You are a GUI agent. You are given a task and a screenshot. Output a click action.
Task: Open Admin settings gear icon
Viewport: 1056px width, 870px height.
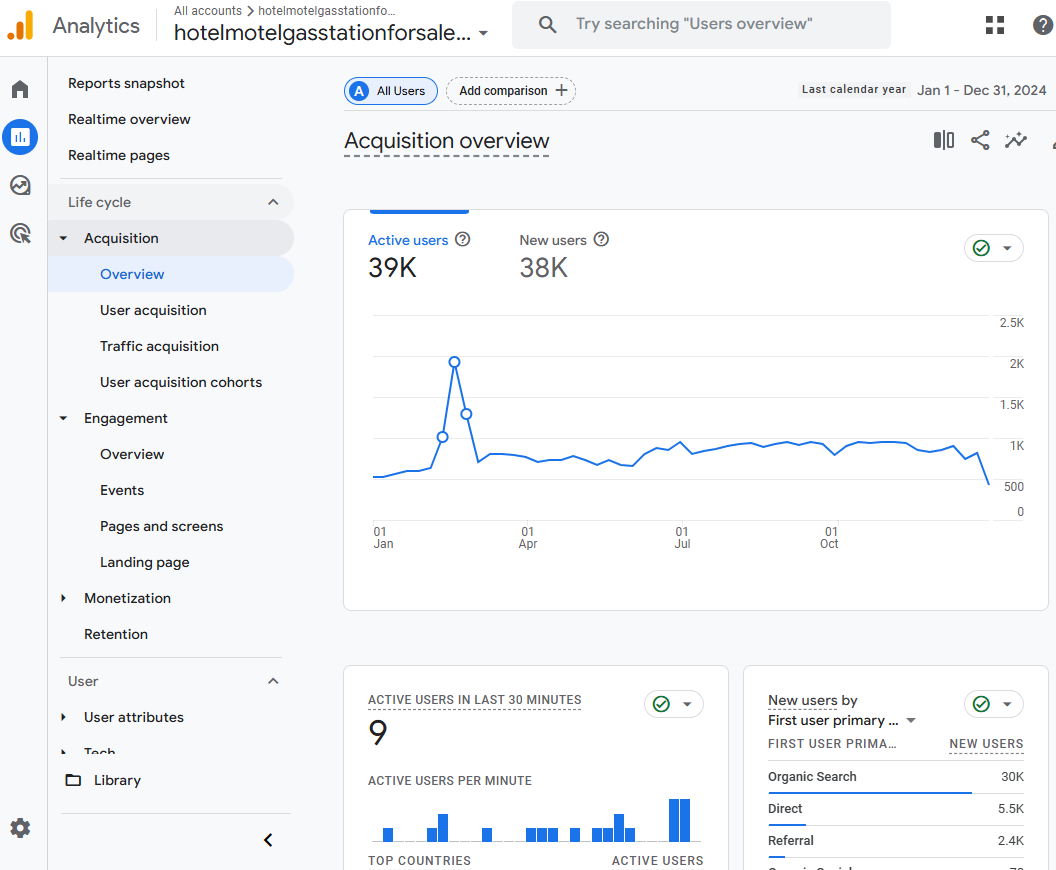(x=20, y=828)
